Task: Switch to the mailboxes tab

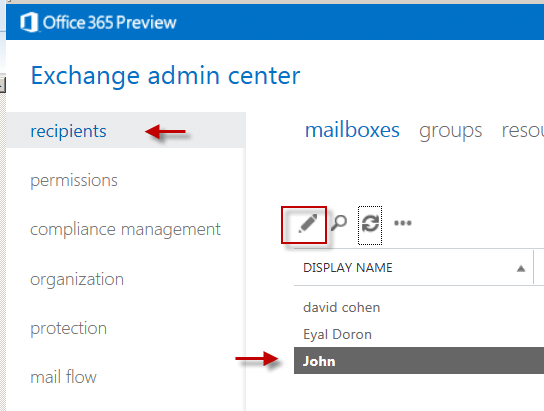Action: tap(352, 130)
